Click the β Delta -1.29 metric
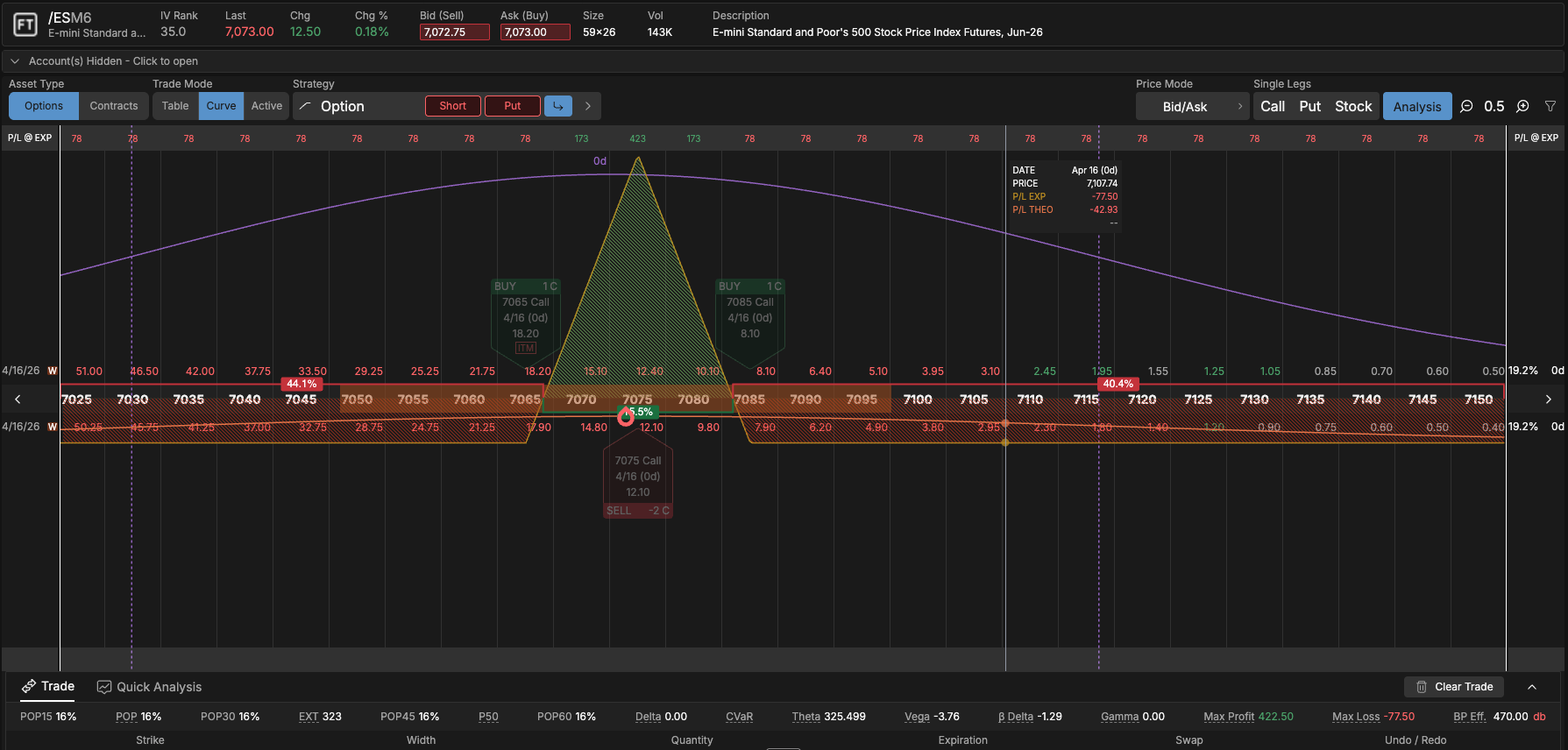1568x750 pixels. pos(1030,717)
